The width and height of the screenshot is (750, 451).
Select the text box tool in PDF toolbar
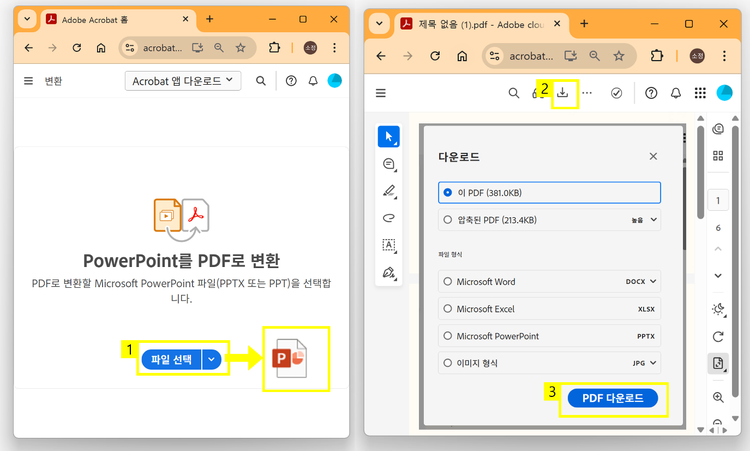point(389,245)
